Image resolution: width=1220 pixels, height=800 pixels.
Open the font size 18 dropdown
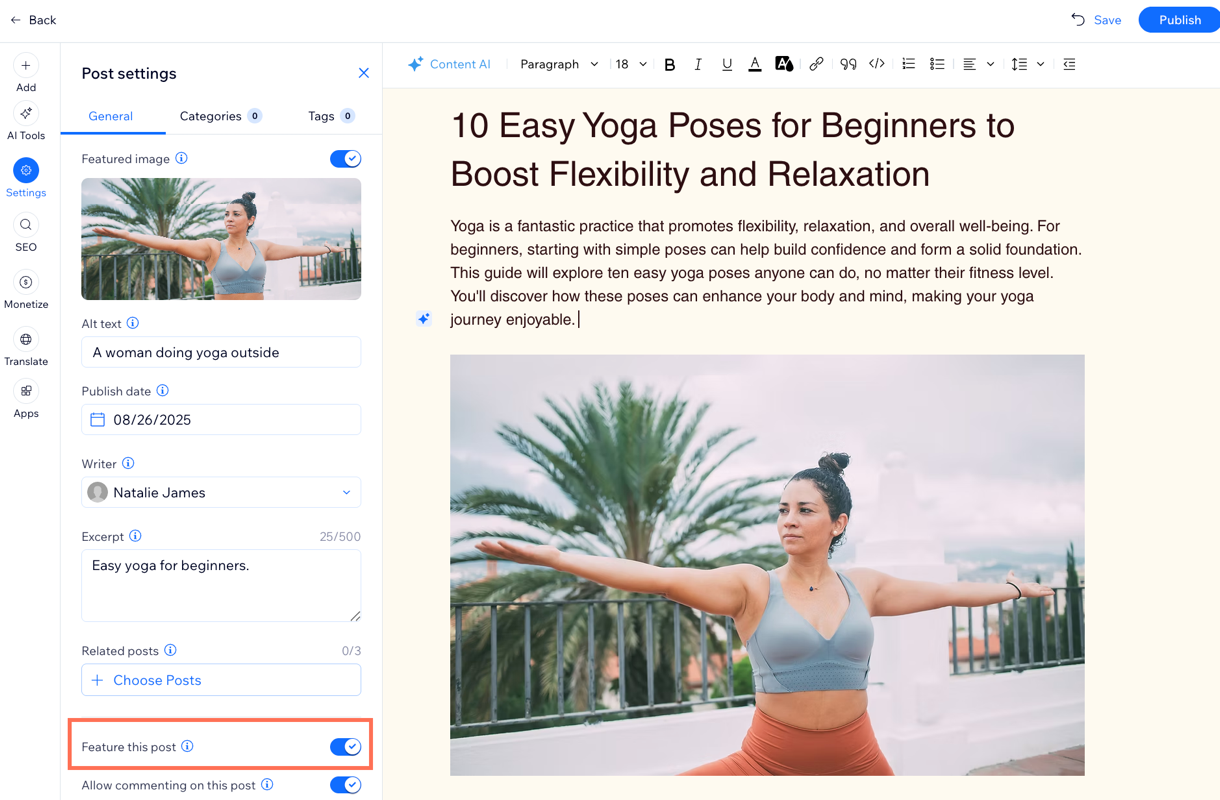pyautogui.click(x=631, y=64)
